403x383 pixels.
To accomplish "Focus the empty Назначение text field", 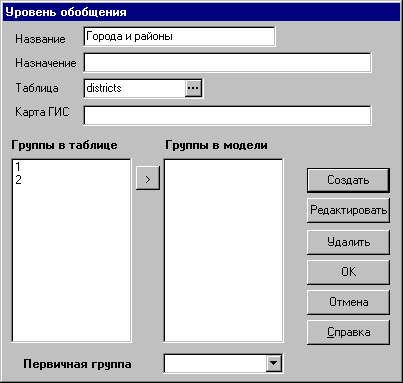I will point(227,62).
